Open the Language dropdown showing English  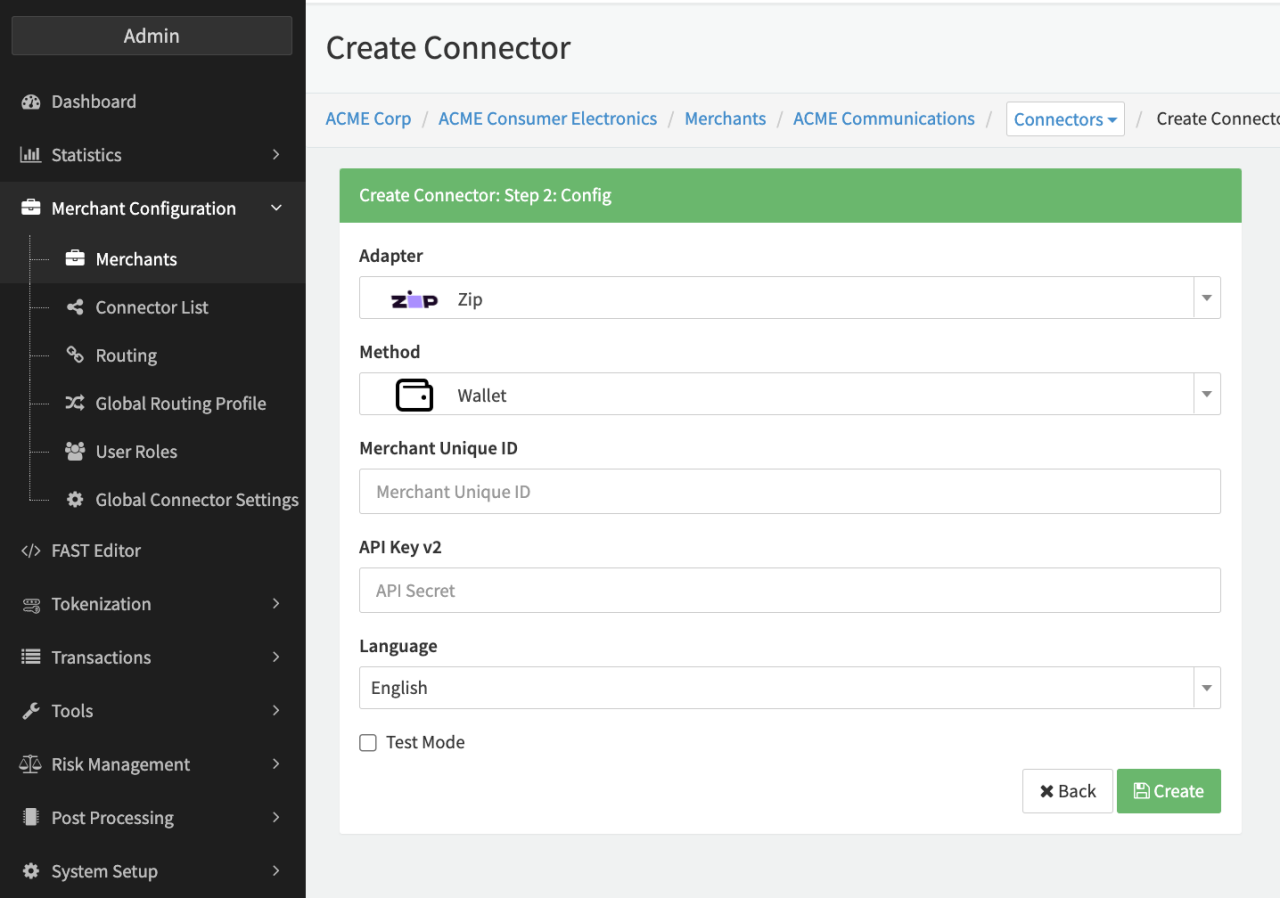click(x=789, y=688)
